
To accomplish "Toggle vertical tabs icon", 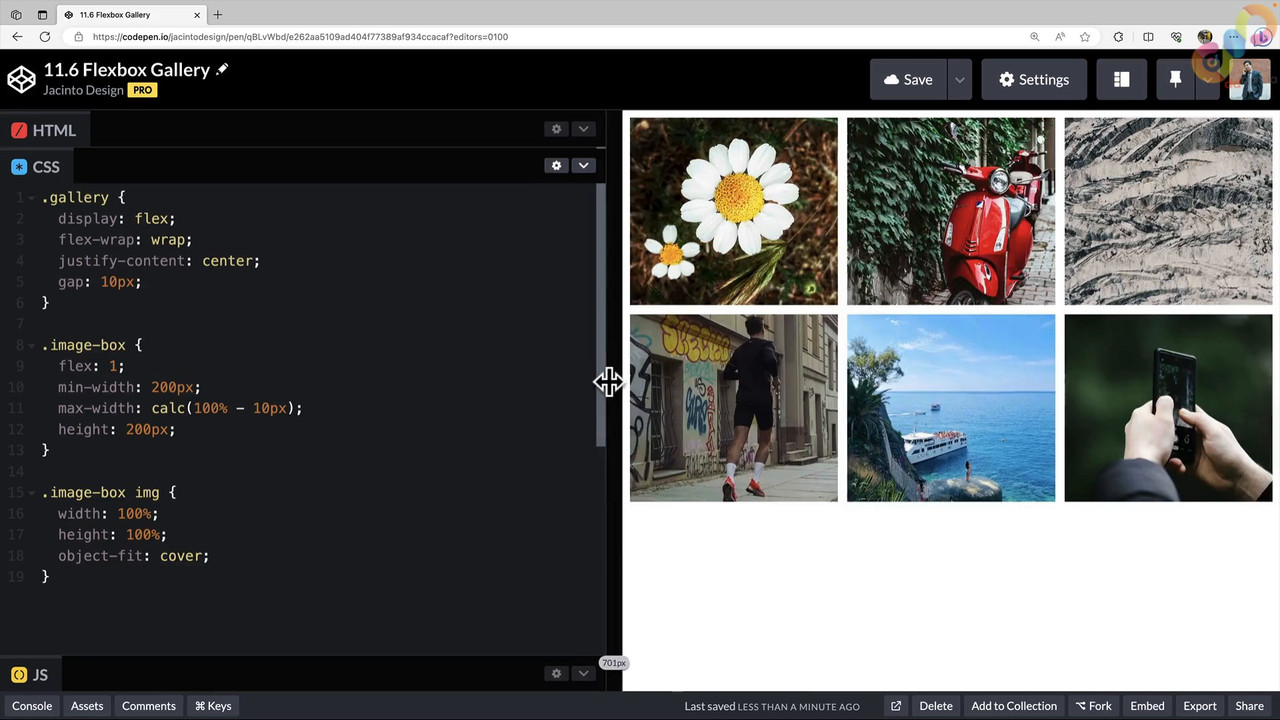I will (x=42, y=15).
